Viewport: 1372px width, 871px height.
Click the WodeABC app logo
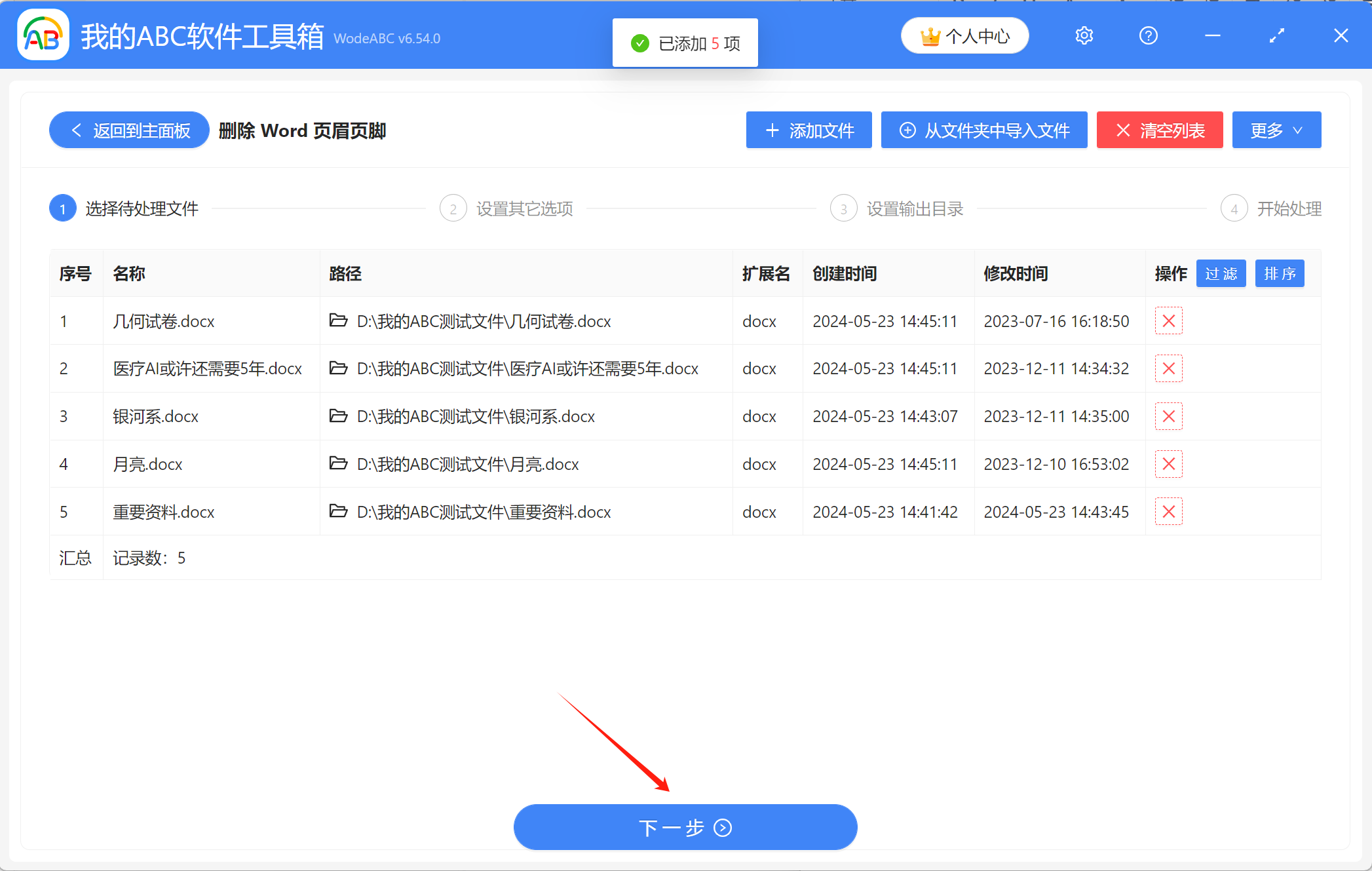click(x=43, y=35)
